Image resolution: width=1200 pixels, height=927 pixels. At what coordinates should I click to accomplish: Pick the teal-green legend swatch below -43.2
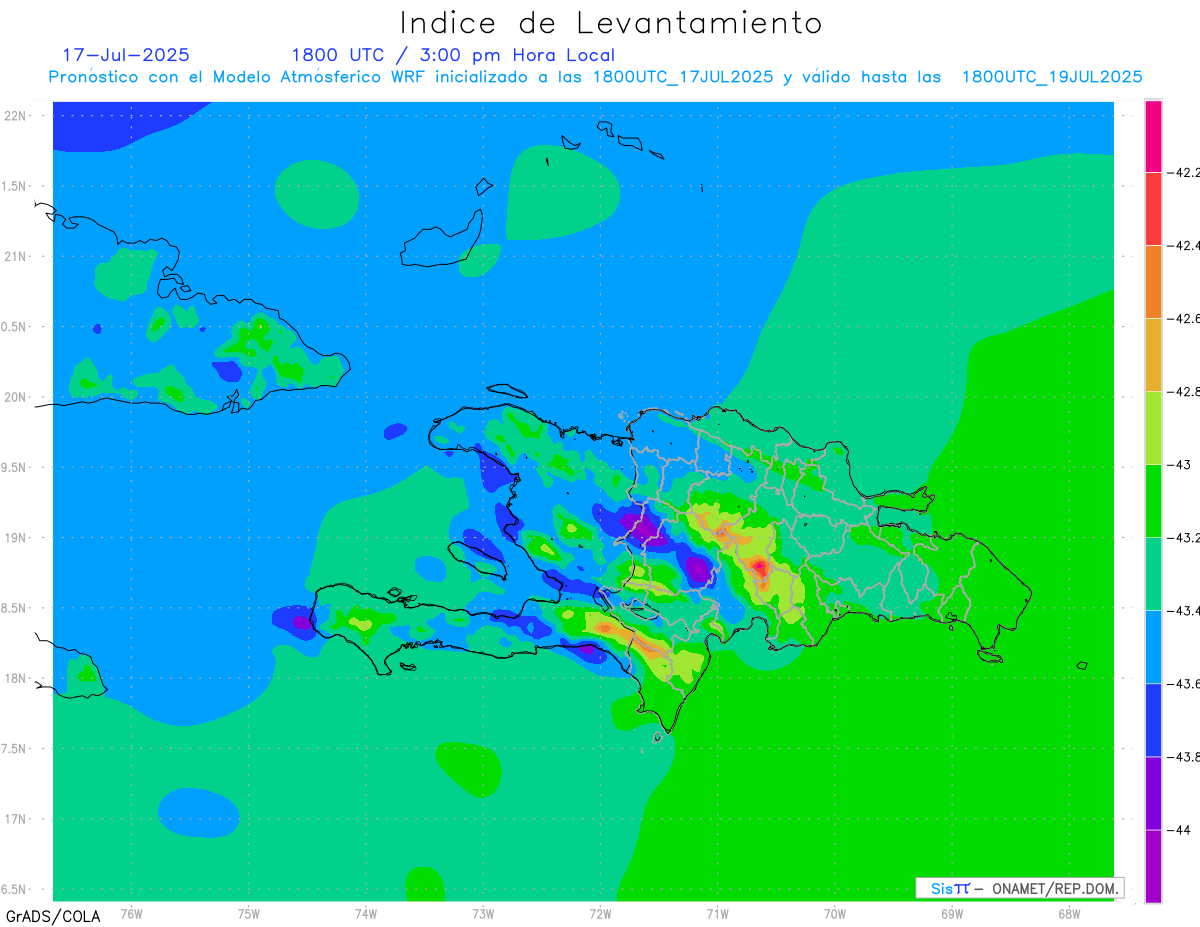1153,573
